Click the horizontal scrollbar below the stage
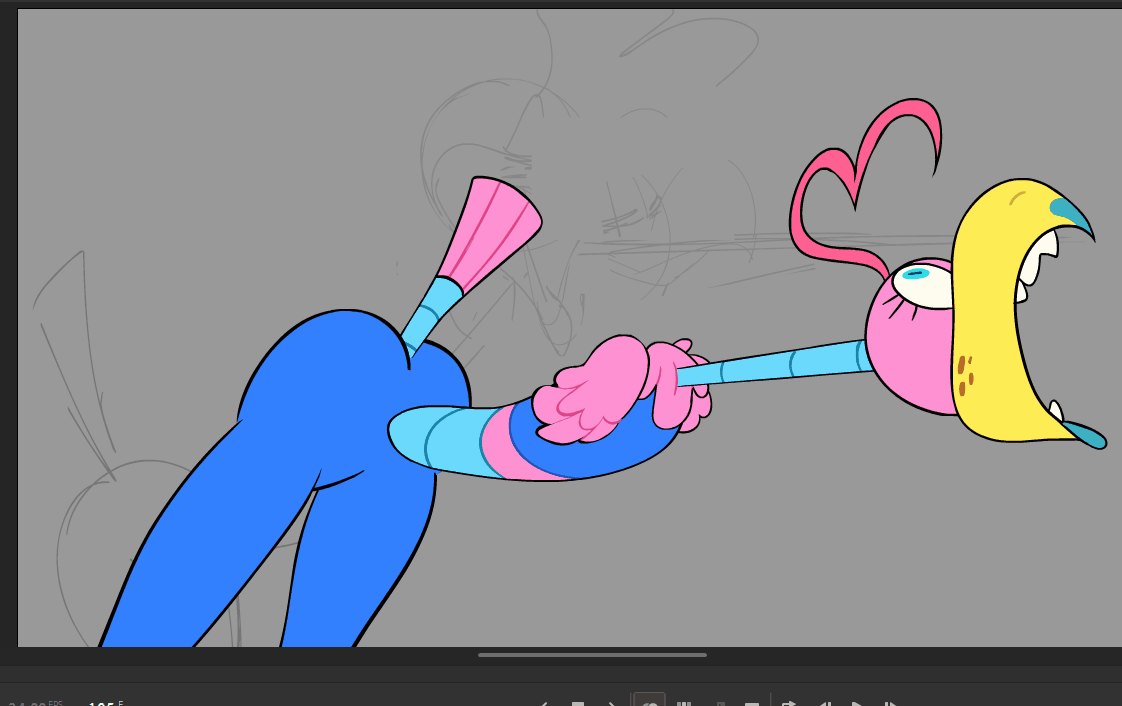 click(592, 654)
